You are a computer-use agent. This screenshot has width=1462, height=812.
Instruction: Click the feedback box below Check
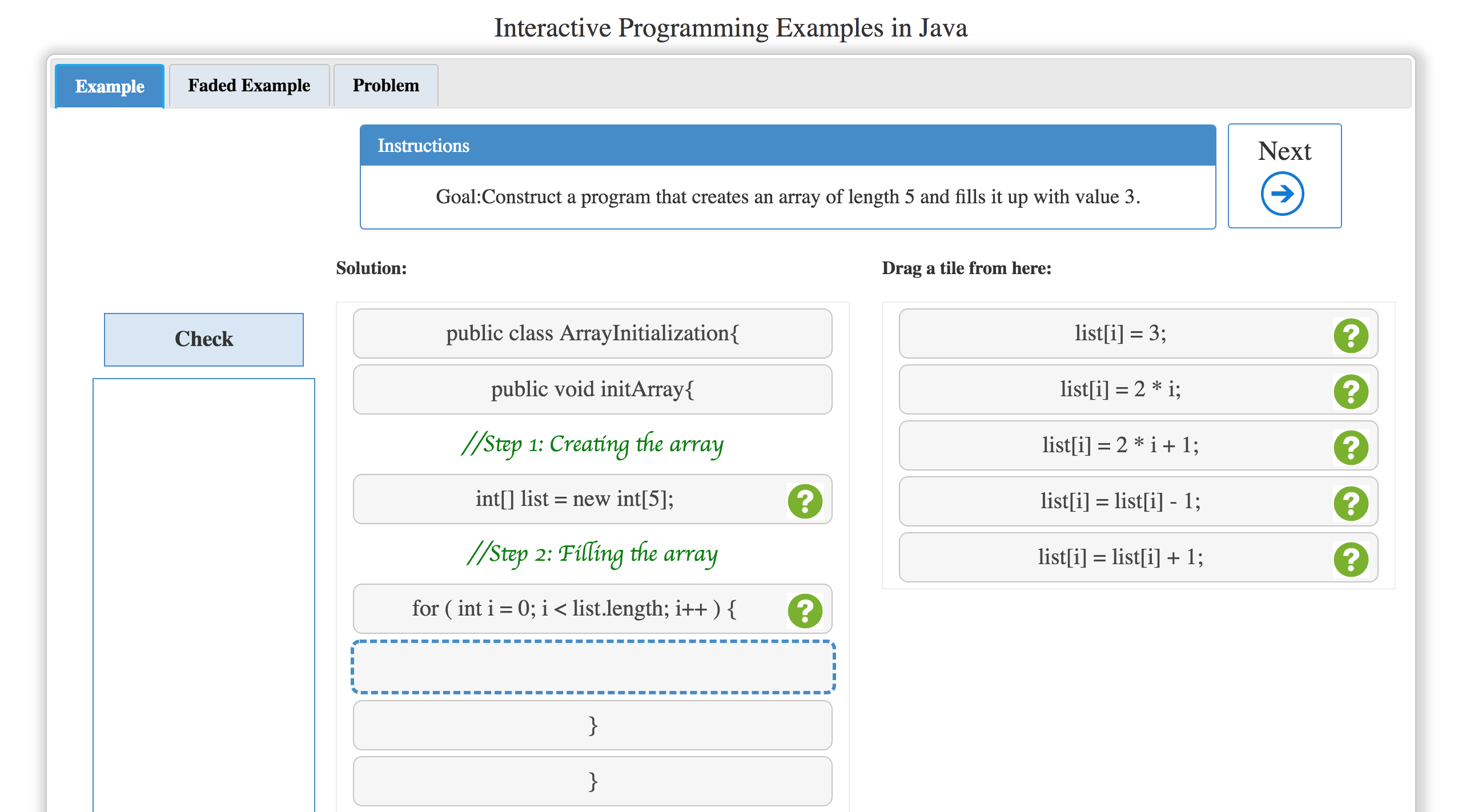coord(204,595)
